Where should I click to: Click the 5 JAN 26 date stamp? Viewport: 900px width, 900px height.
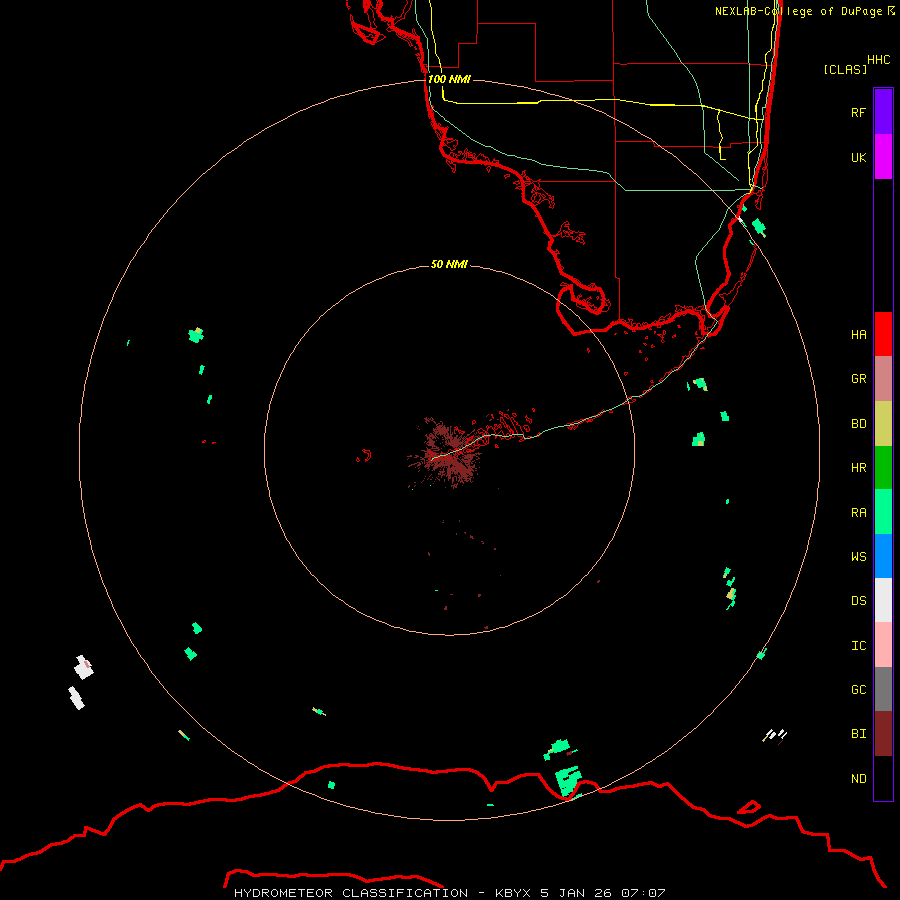[x=576, y=893]
